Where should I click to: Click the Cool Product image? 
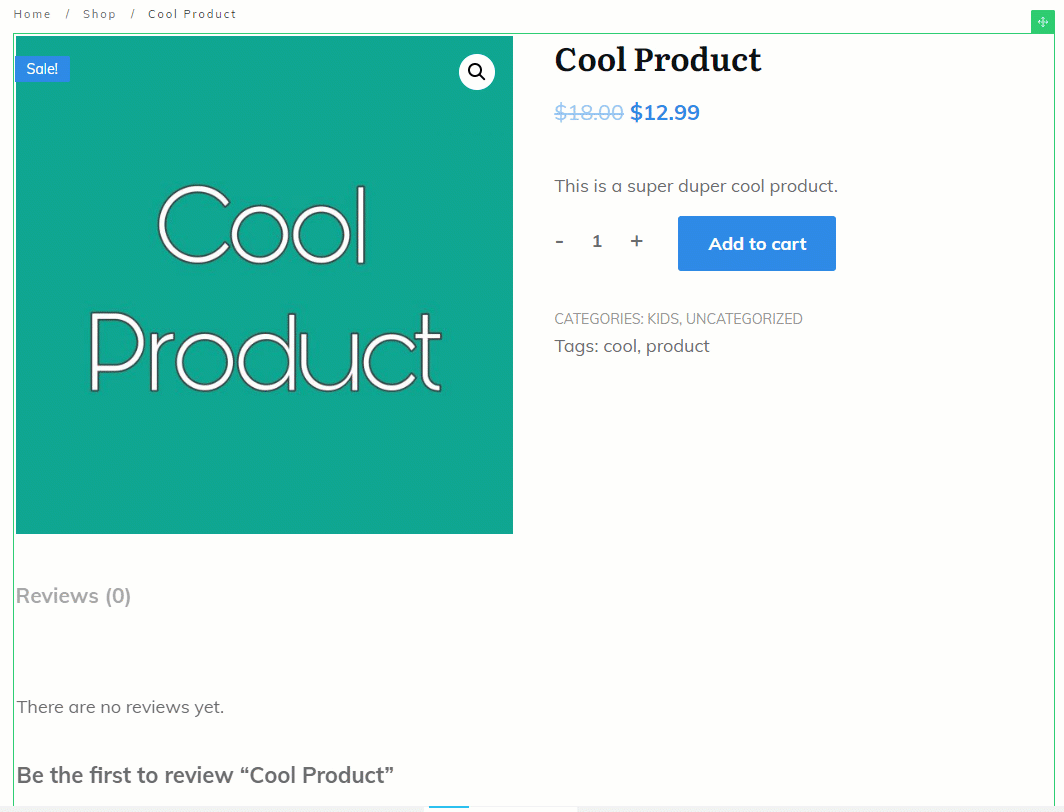coord(264,285)
